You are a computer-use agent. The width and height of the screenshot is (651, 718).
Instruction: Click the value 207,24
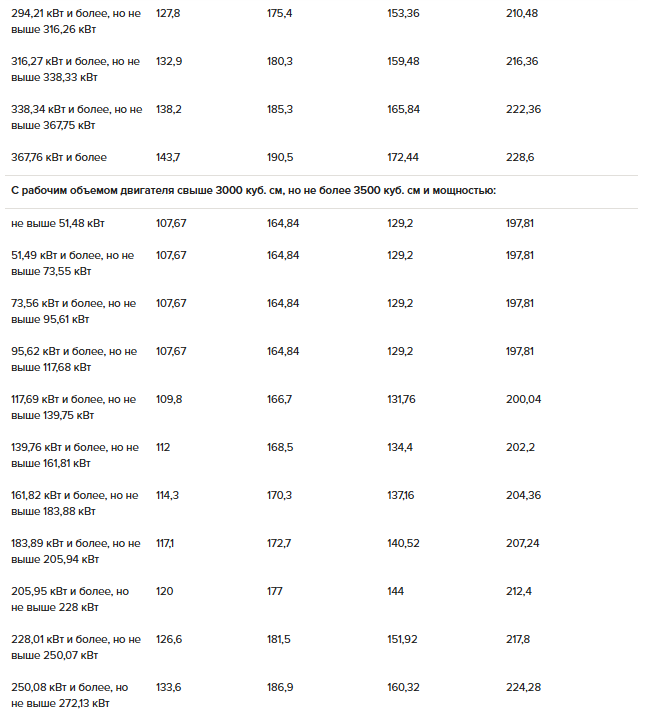(522, 544)
